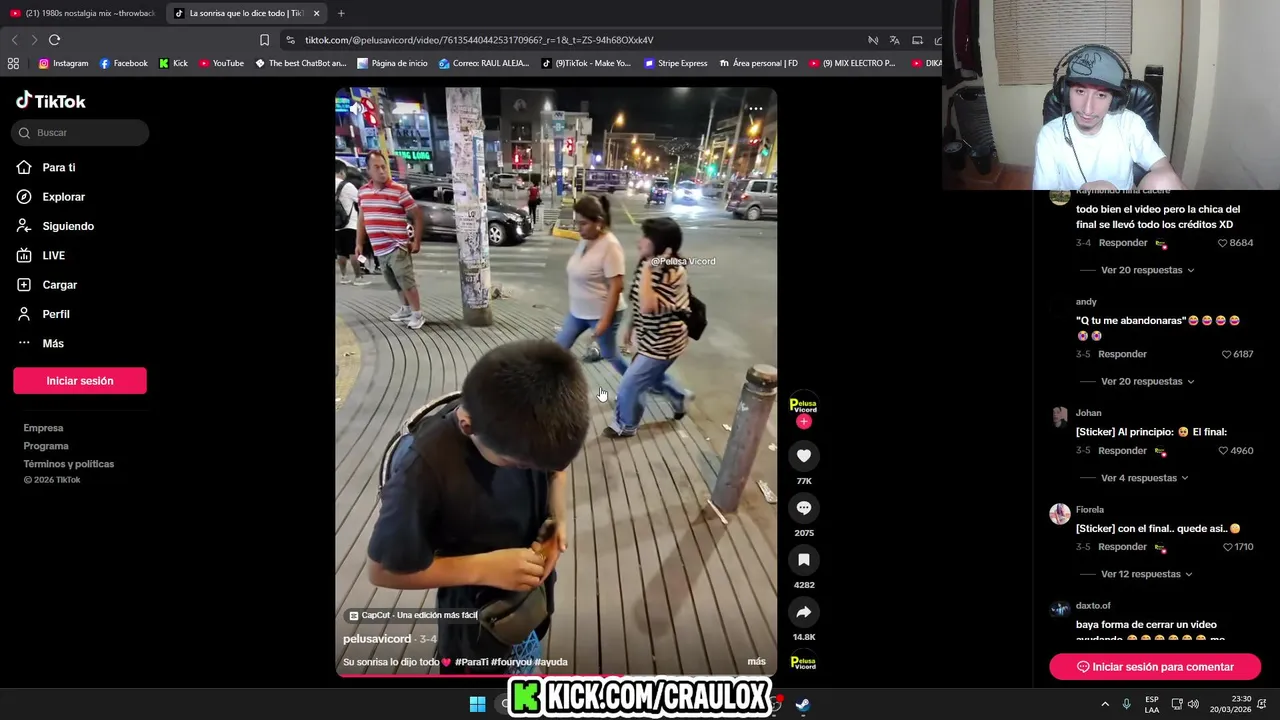The height and width of the screenshot is (720, 1280).
Task: Close the La sonrisa que lo dice todo tab
Action: click(317, 13)
